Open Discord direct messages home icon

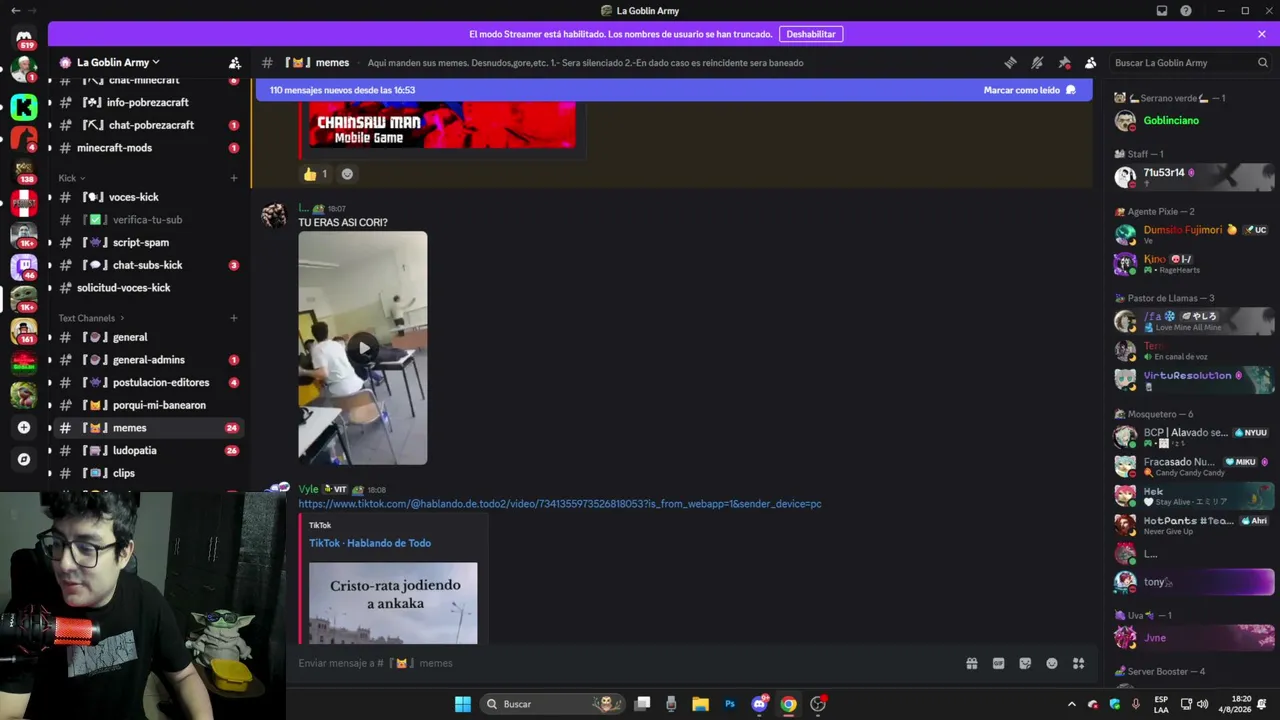pyautogui.click(x=24, y=36)
